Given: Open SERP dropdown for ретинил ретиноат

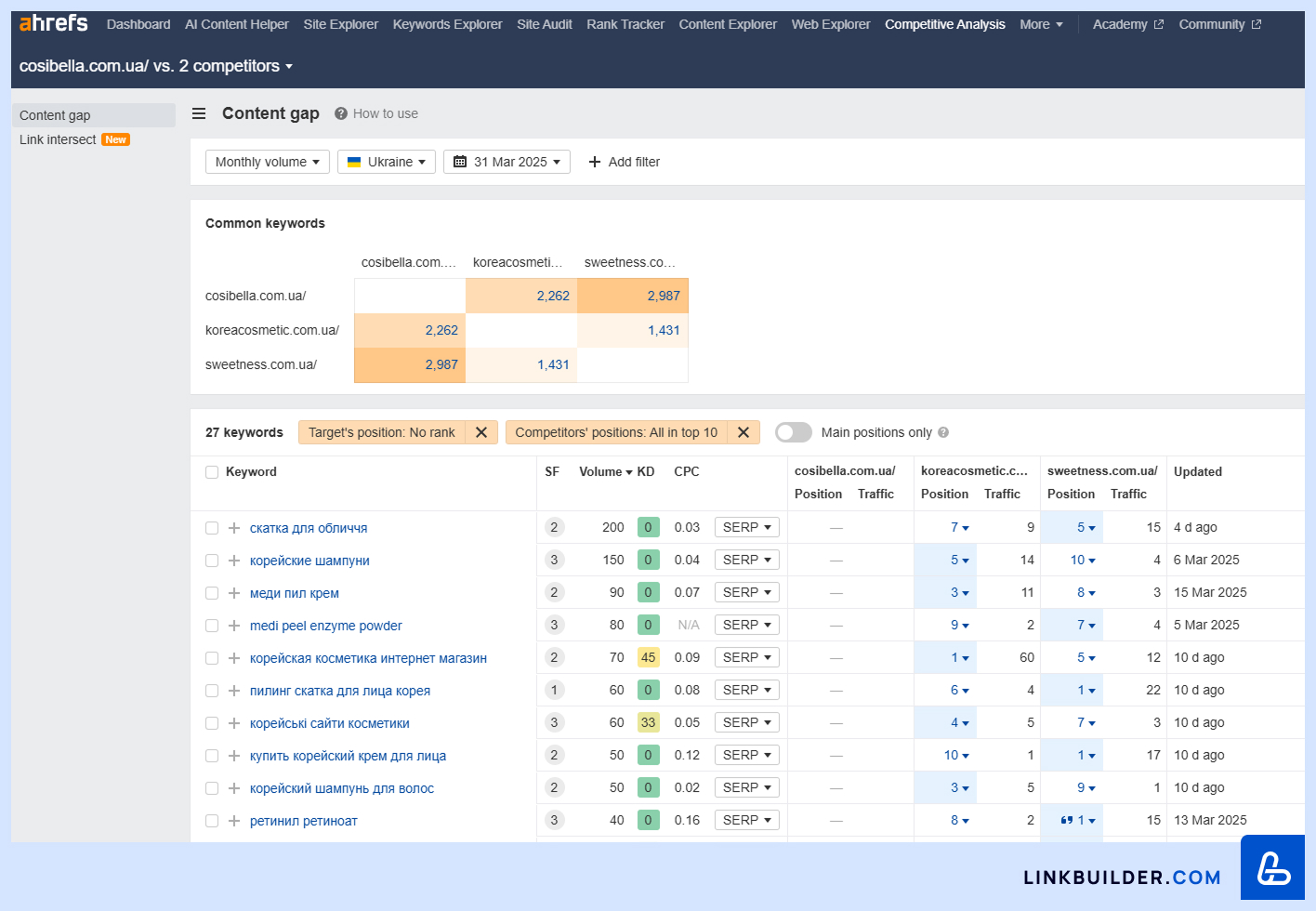Looking at the screenshot, I should click(747, 820).
